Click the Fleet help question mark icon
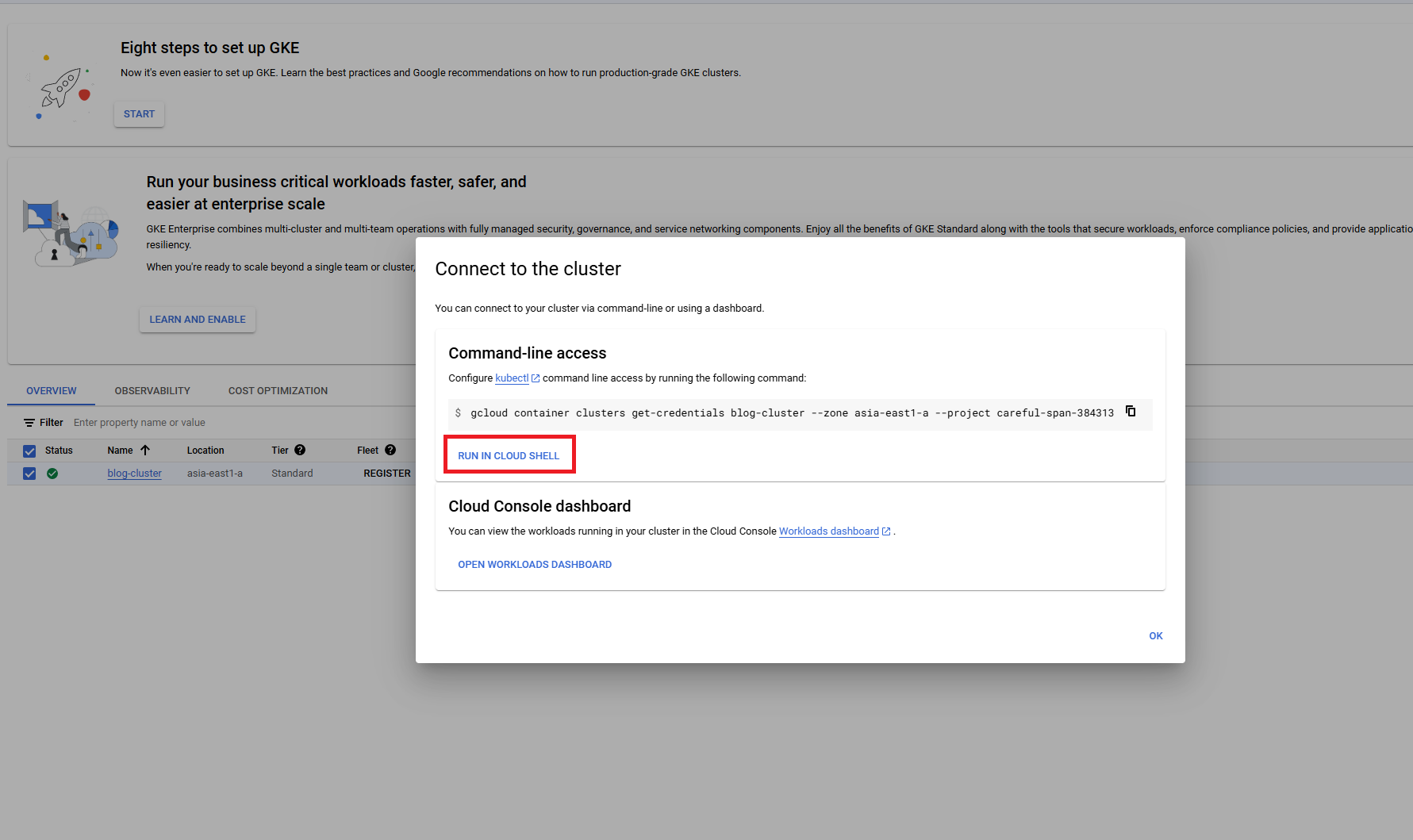 [x=390, y=450]
